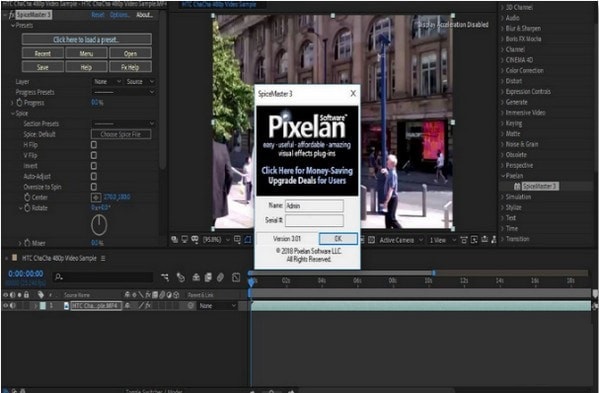The height and width of the screenshot is (393, 599).
Task: Open the Active Camera dropdown
Action: point(401,240)
